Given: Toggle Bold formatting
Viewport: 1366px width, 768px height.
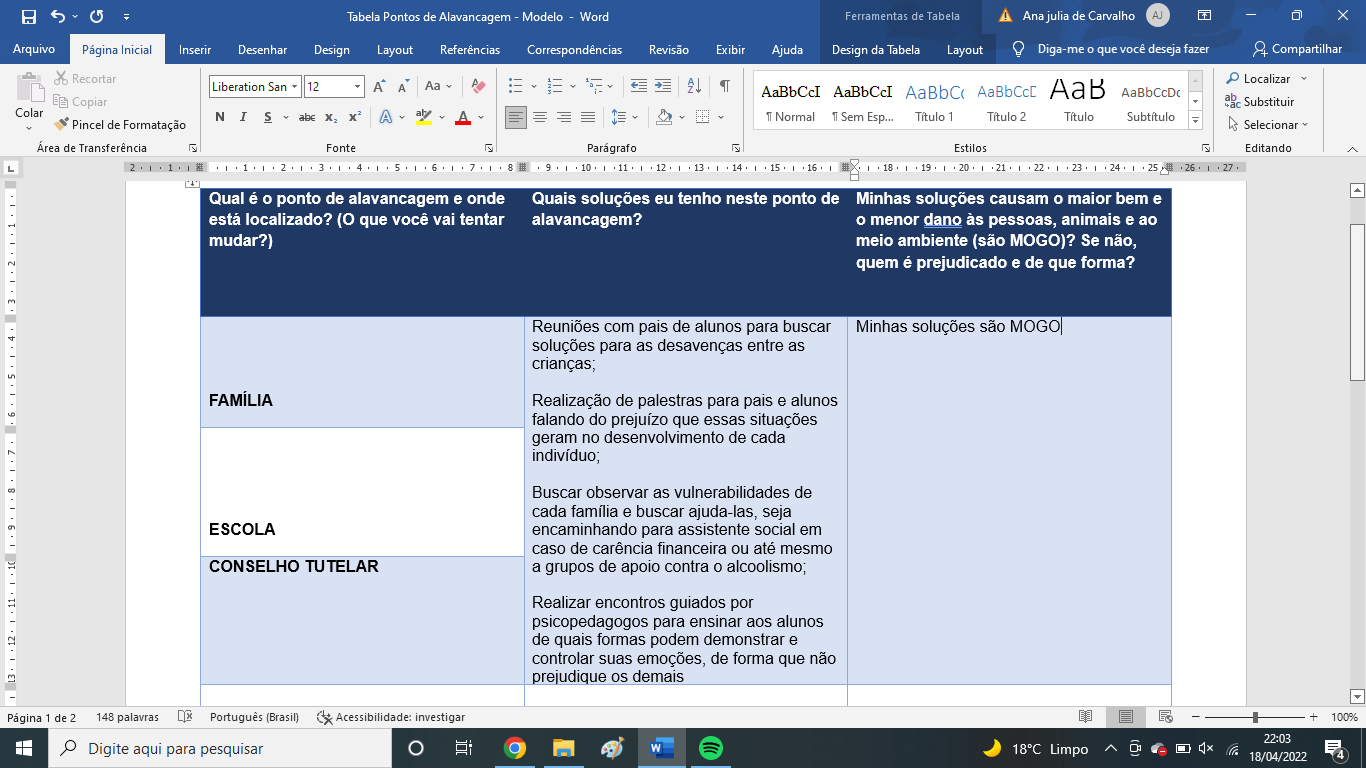Looking at the screenshot, I should (220, 118).
